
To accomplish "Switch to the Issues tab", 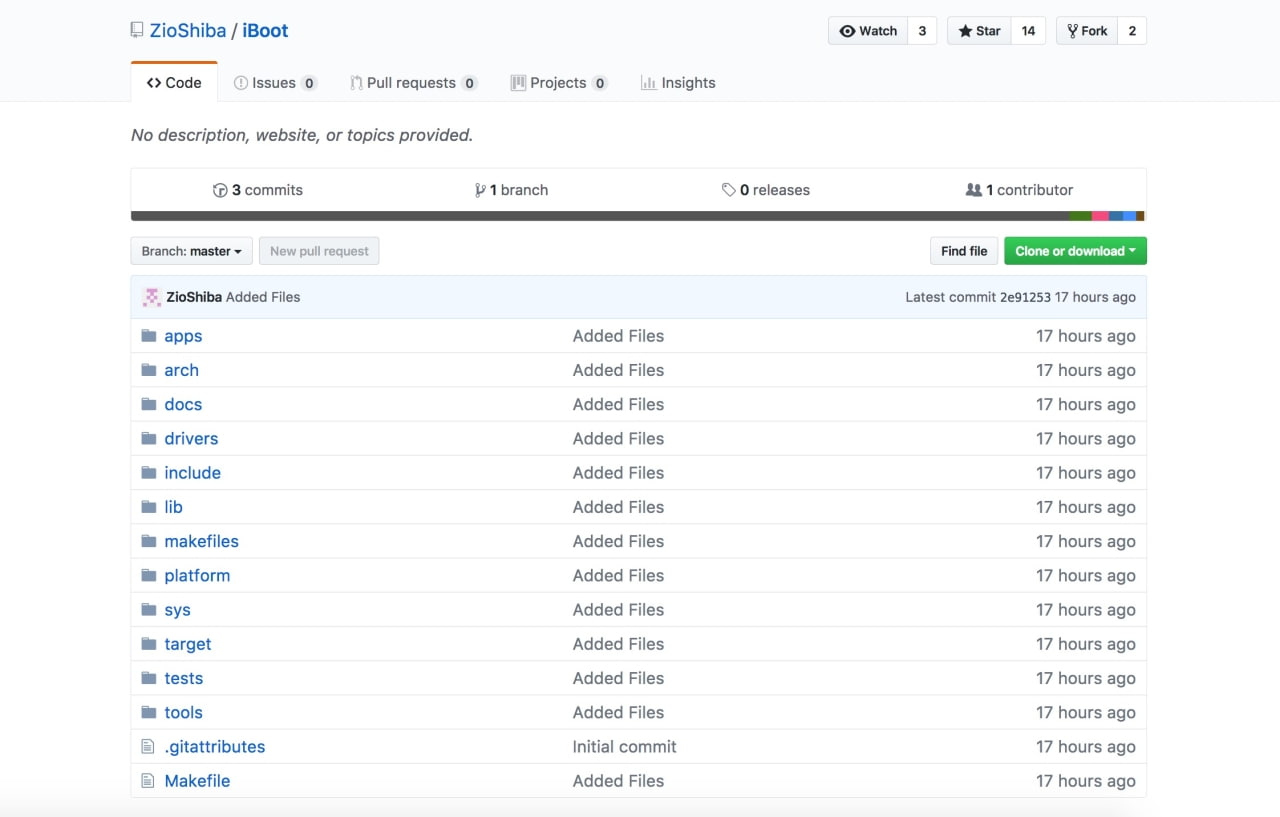I will coord(275,83).
